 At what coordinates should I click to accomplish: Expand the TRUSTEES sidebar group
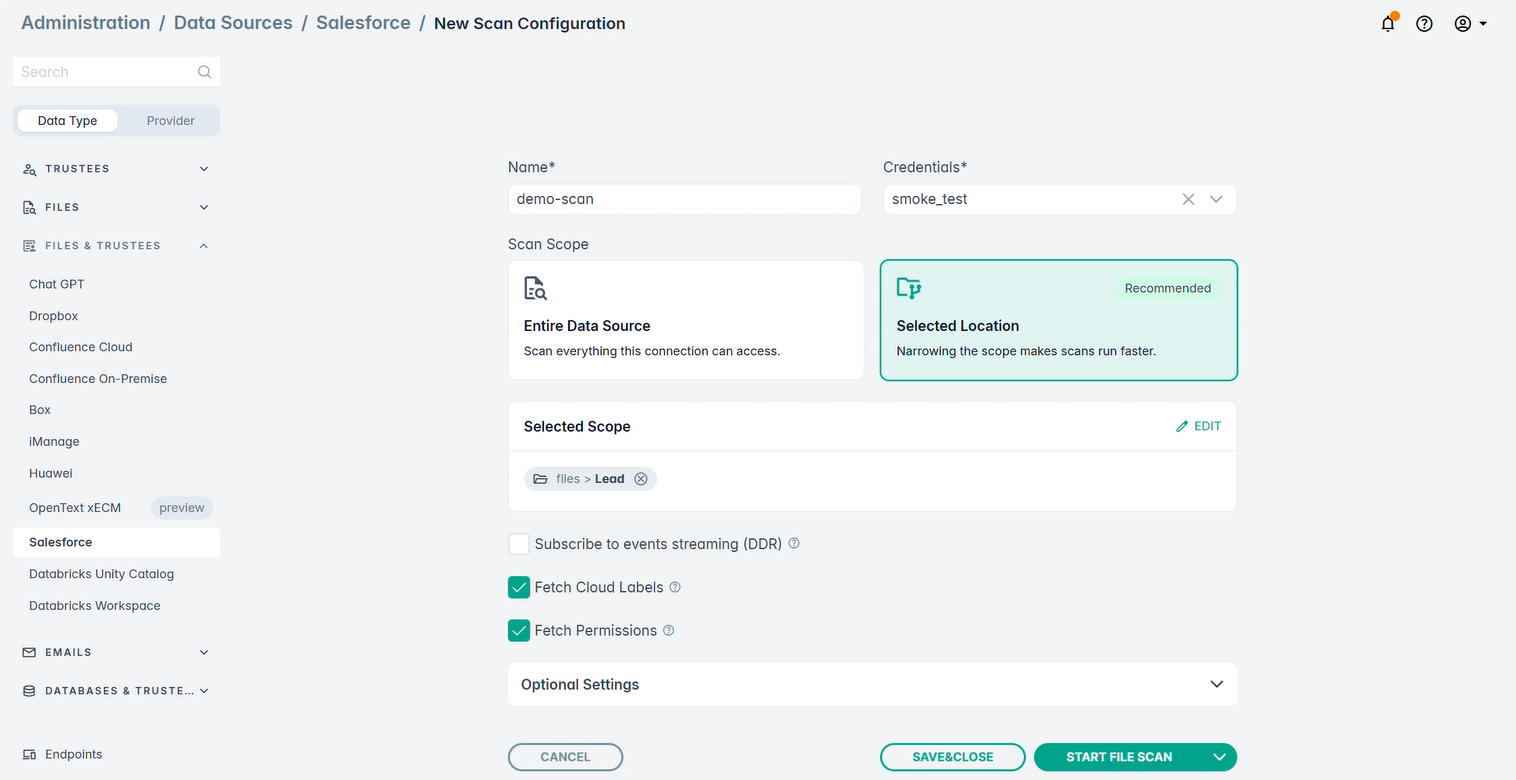pos(116,169)
